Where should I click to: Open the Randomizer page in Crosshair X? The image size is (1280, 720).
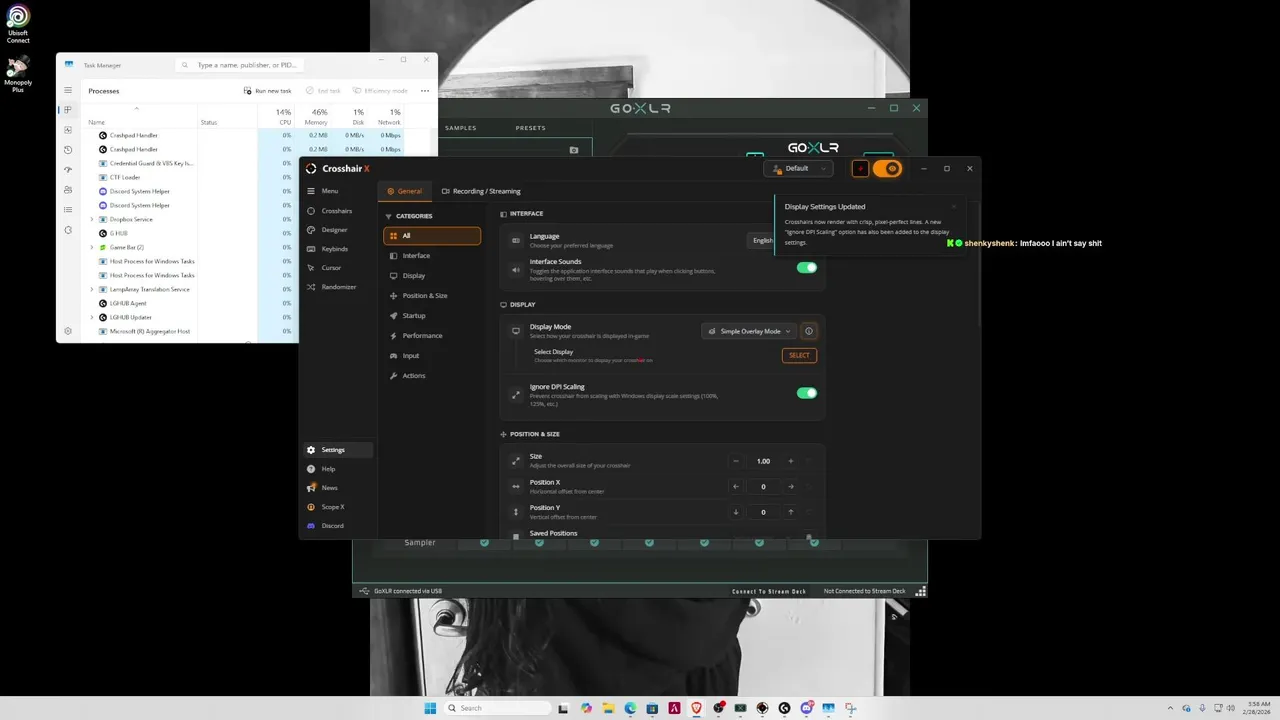[x=339, y=287]
